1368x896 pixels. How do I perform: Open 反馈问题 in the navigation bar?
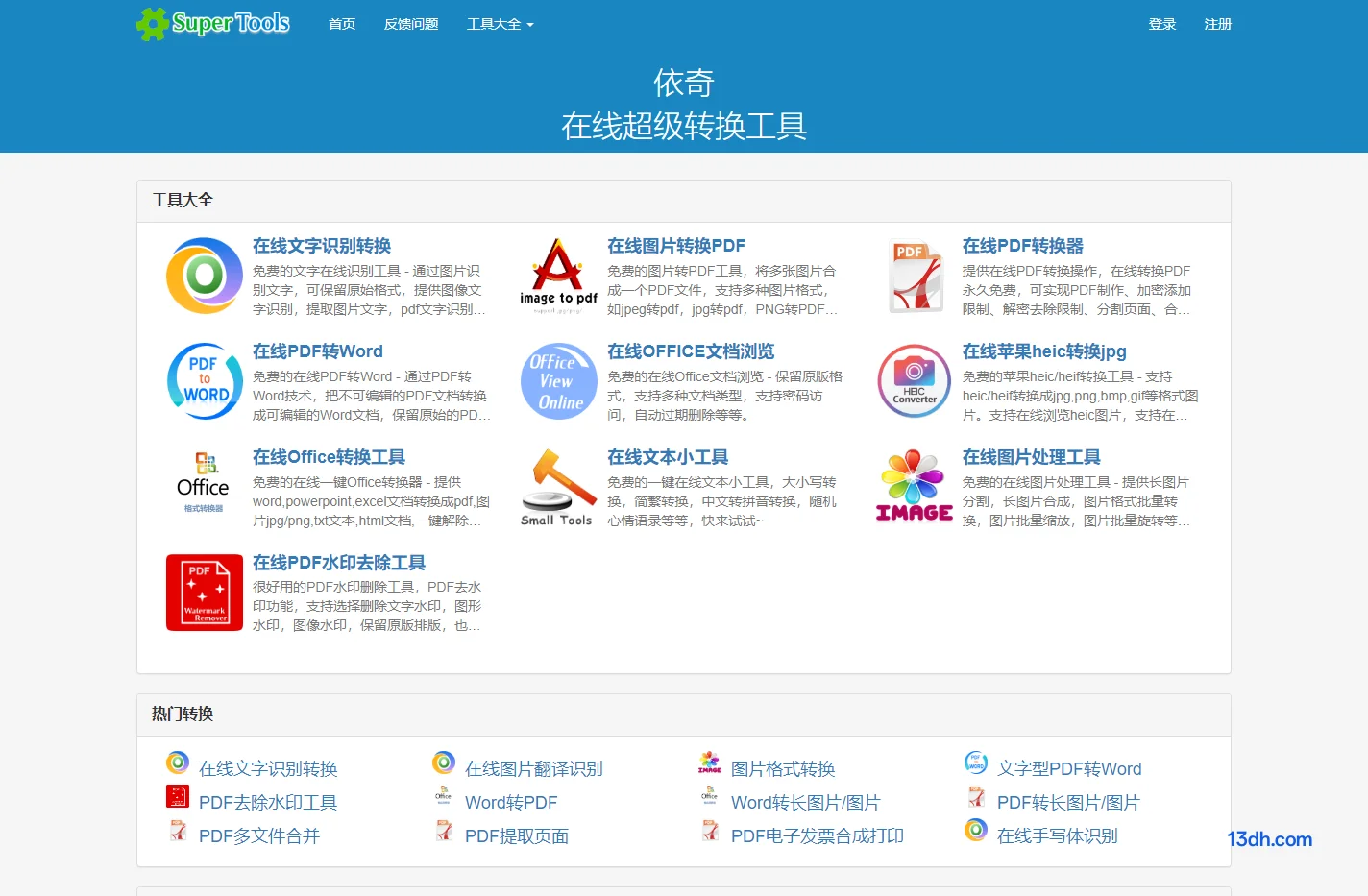pos(411,24)
